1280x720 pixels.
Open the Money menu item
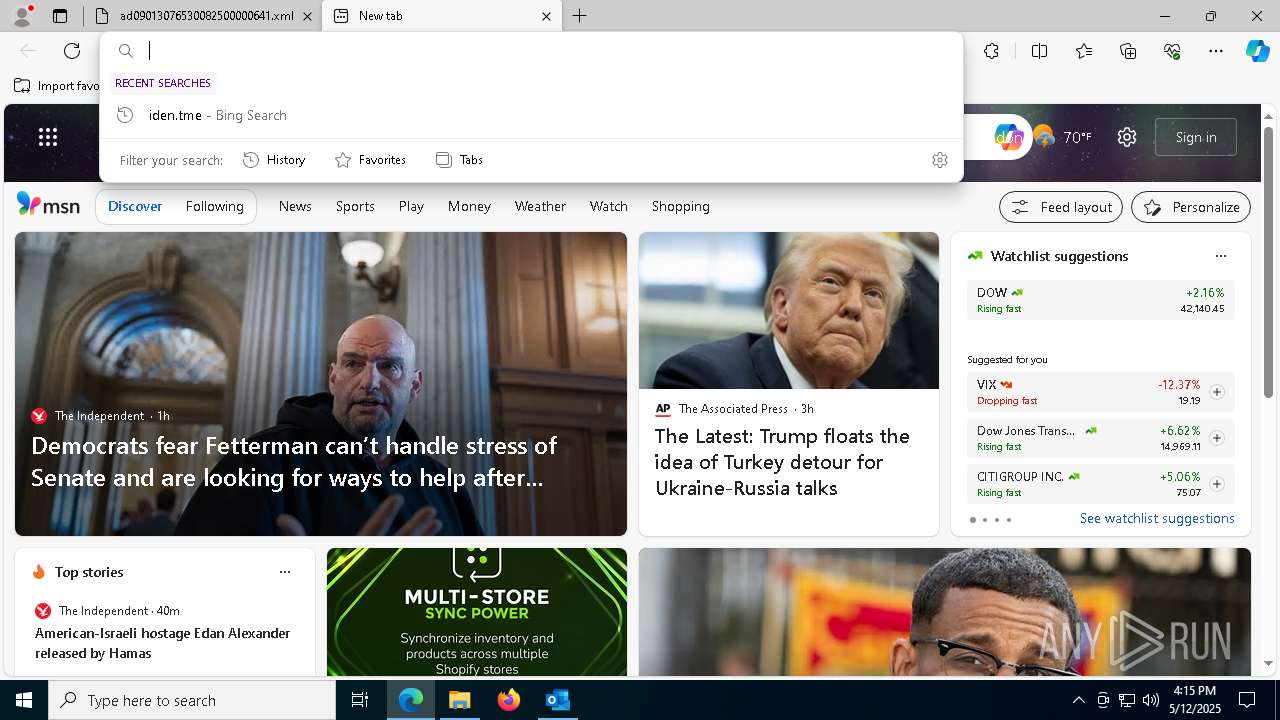click(469, 206)
